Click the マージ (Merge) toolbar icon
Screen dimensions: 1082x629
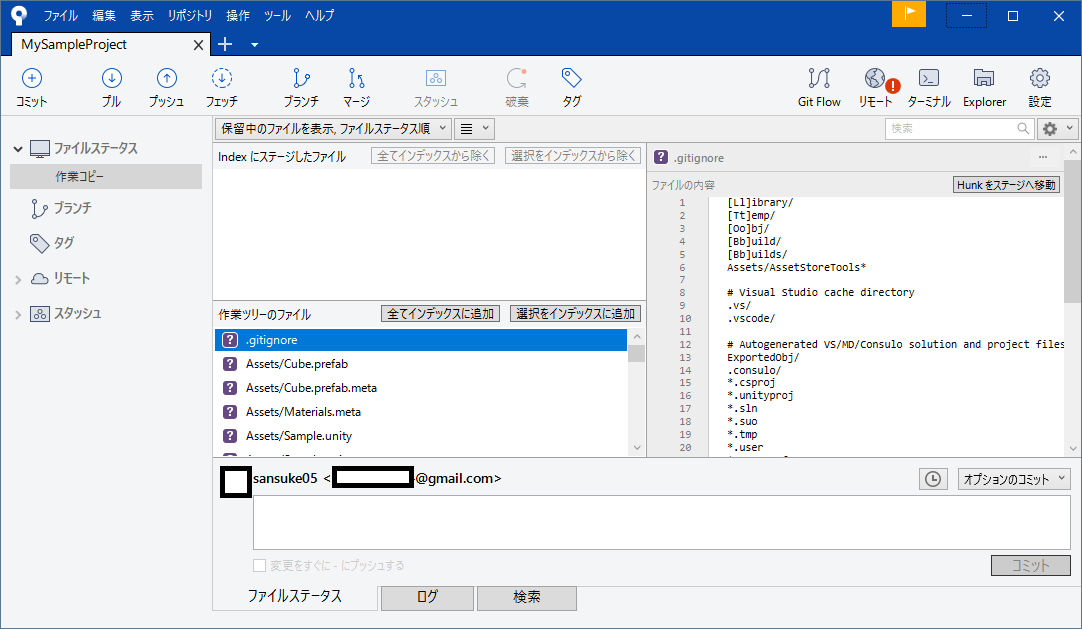(x=355, y=86)
